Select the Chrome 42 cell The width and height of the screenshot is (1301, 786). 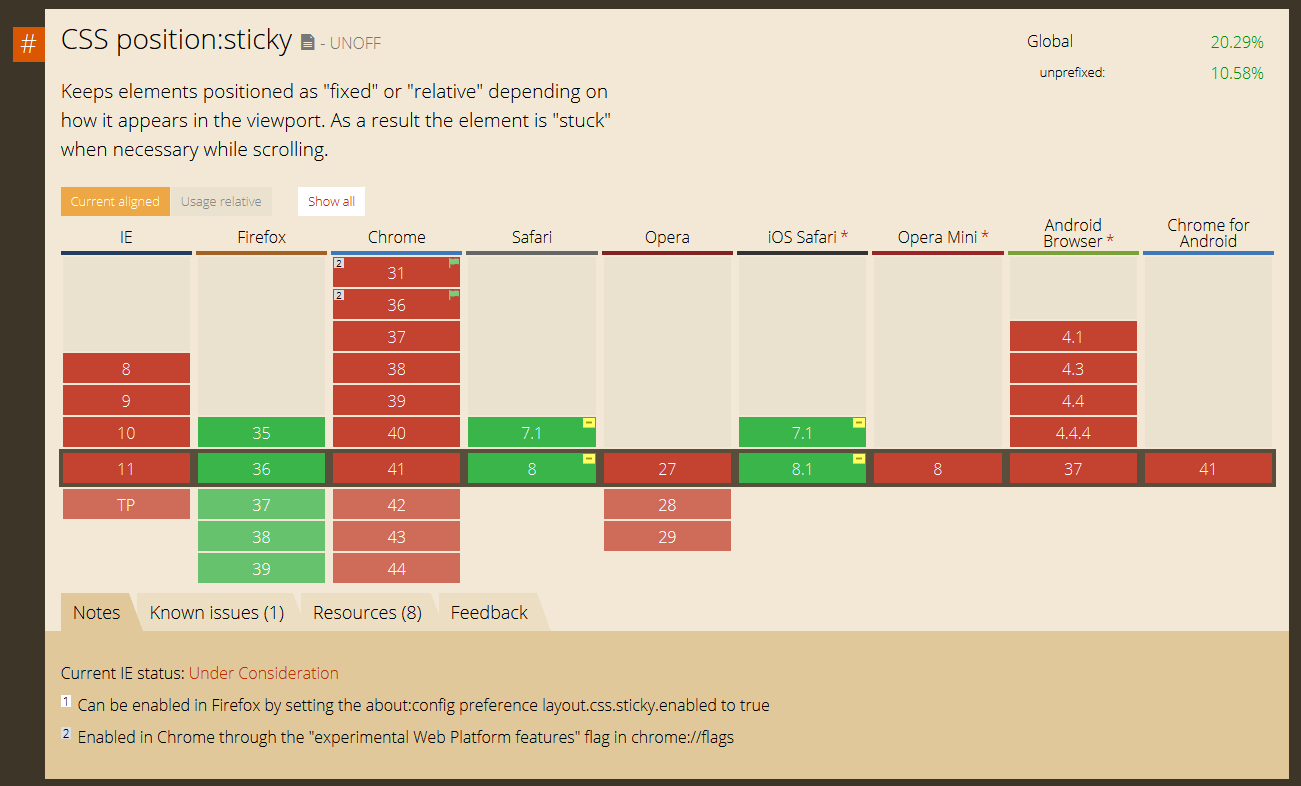[397, 505]
